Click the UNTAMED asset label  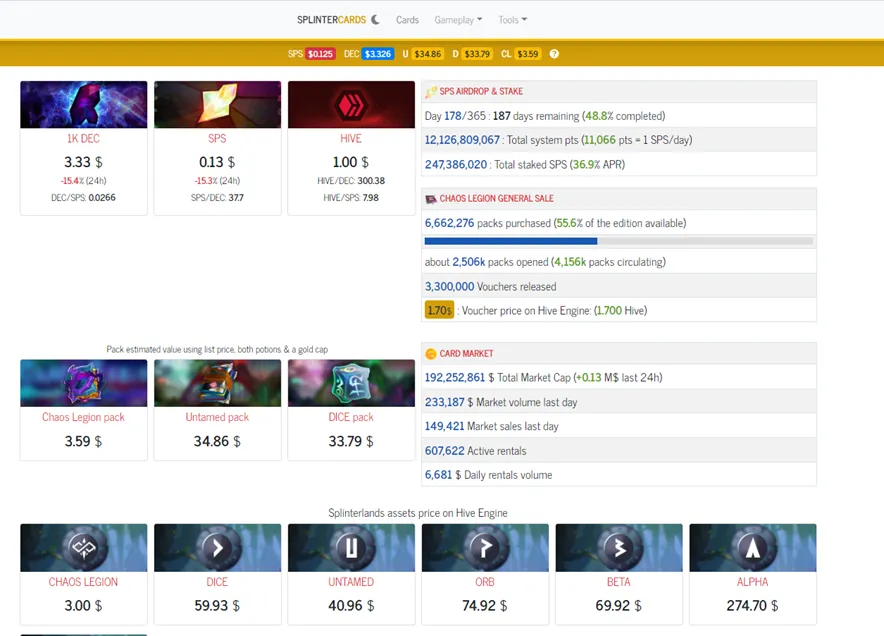tap(351, 582)
